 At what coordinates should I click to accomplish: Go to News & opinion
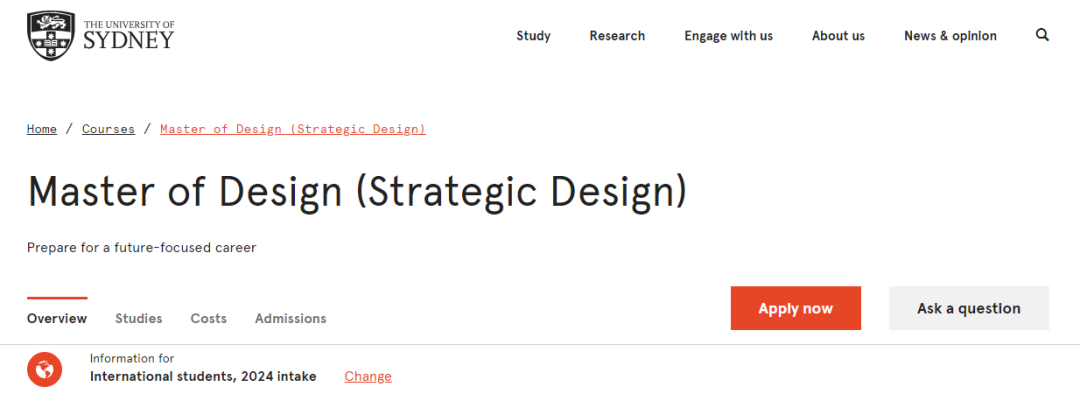[951, 36]
